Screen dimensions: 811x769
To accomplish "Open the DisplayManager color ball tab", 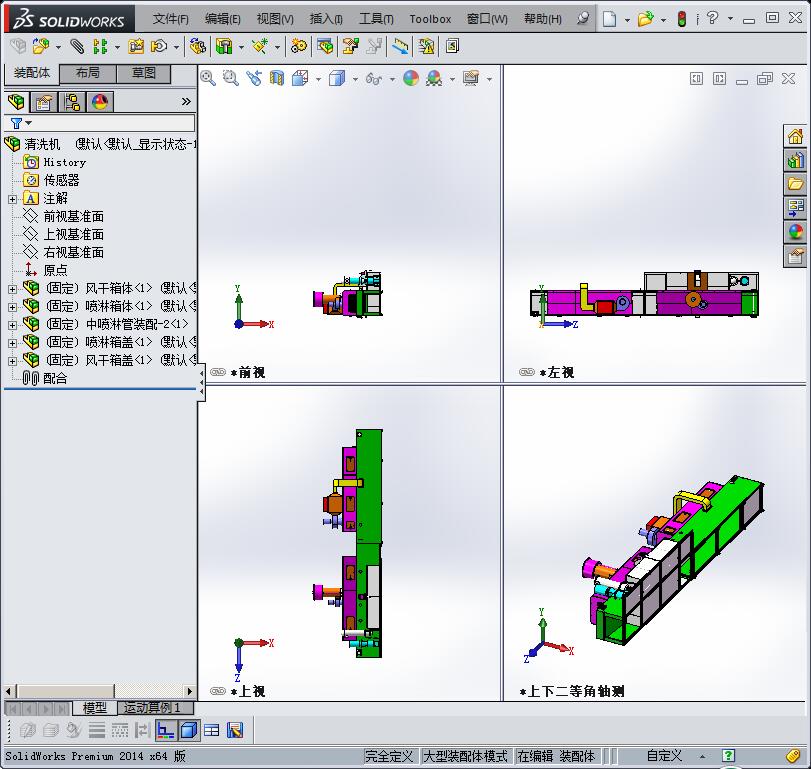I will (100, 102).
